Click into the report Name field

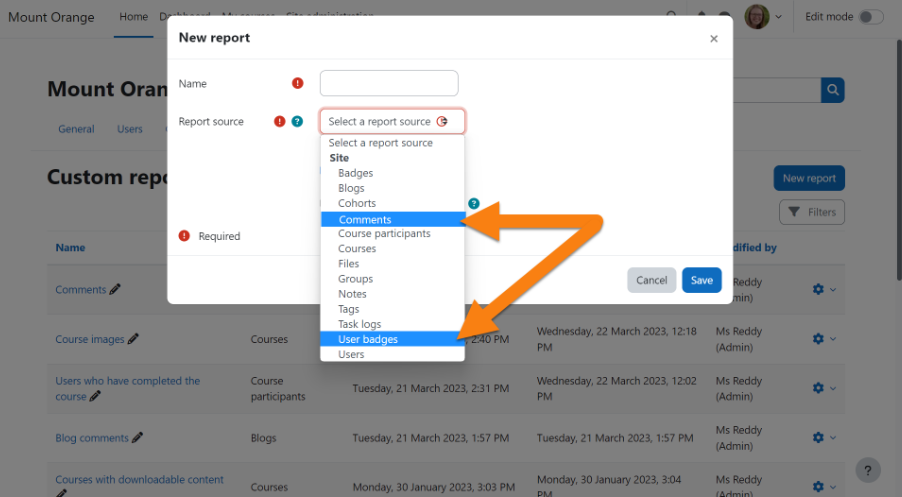pyautogui.click(x=388, y=84)
